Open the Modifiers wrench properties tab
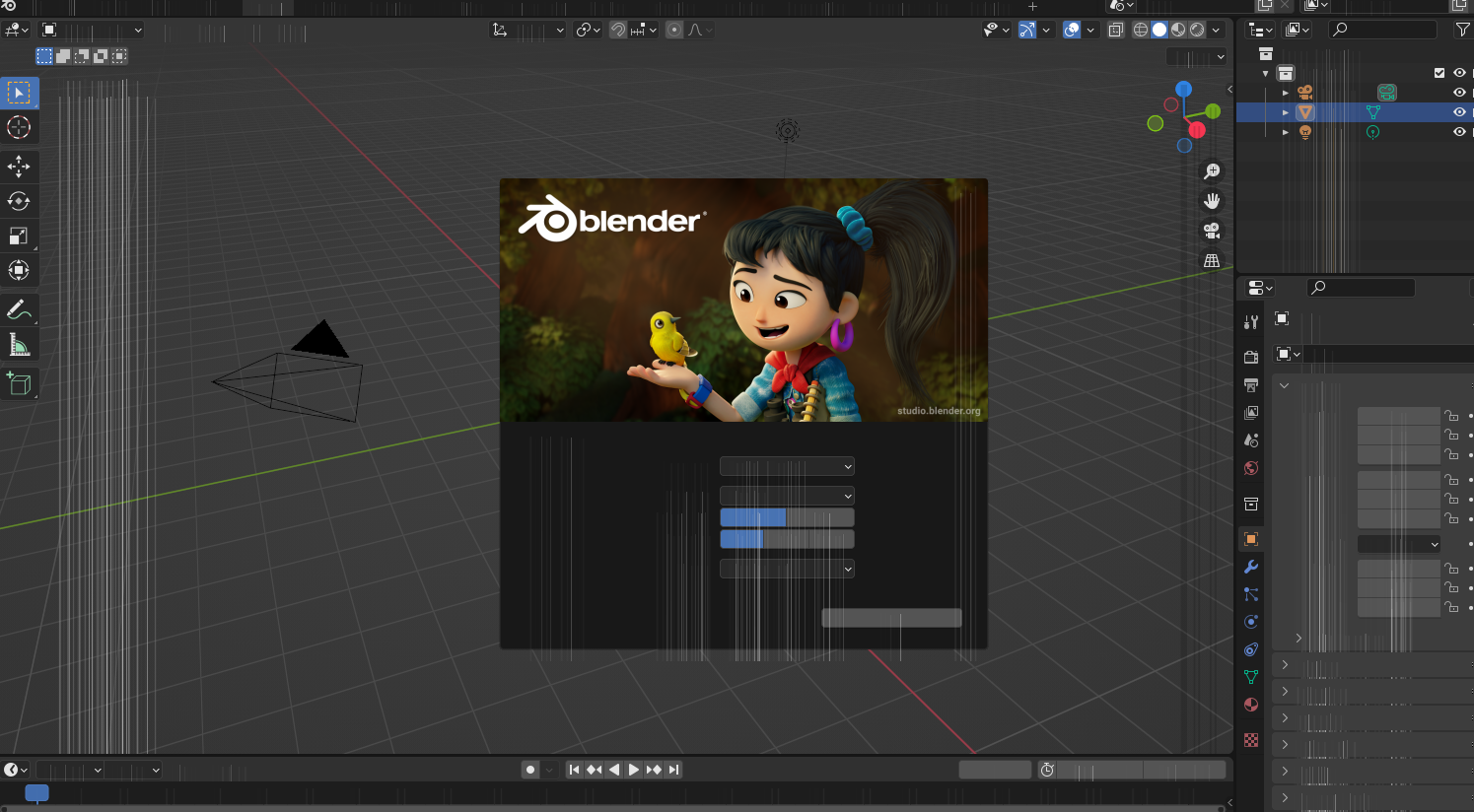 click(x=1251, y=567)
